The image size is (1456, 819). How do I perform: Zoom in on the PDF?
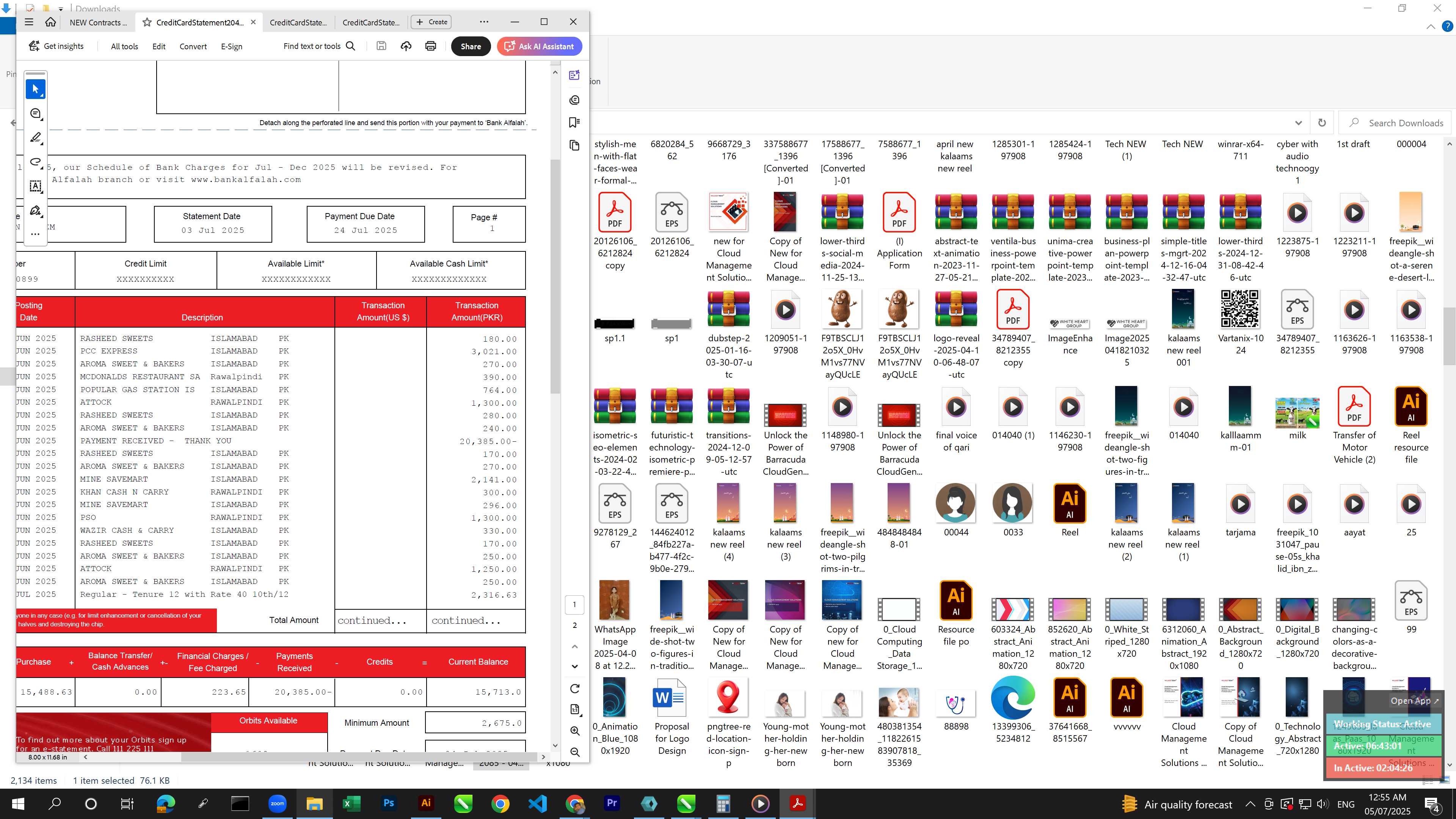575,731
